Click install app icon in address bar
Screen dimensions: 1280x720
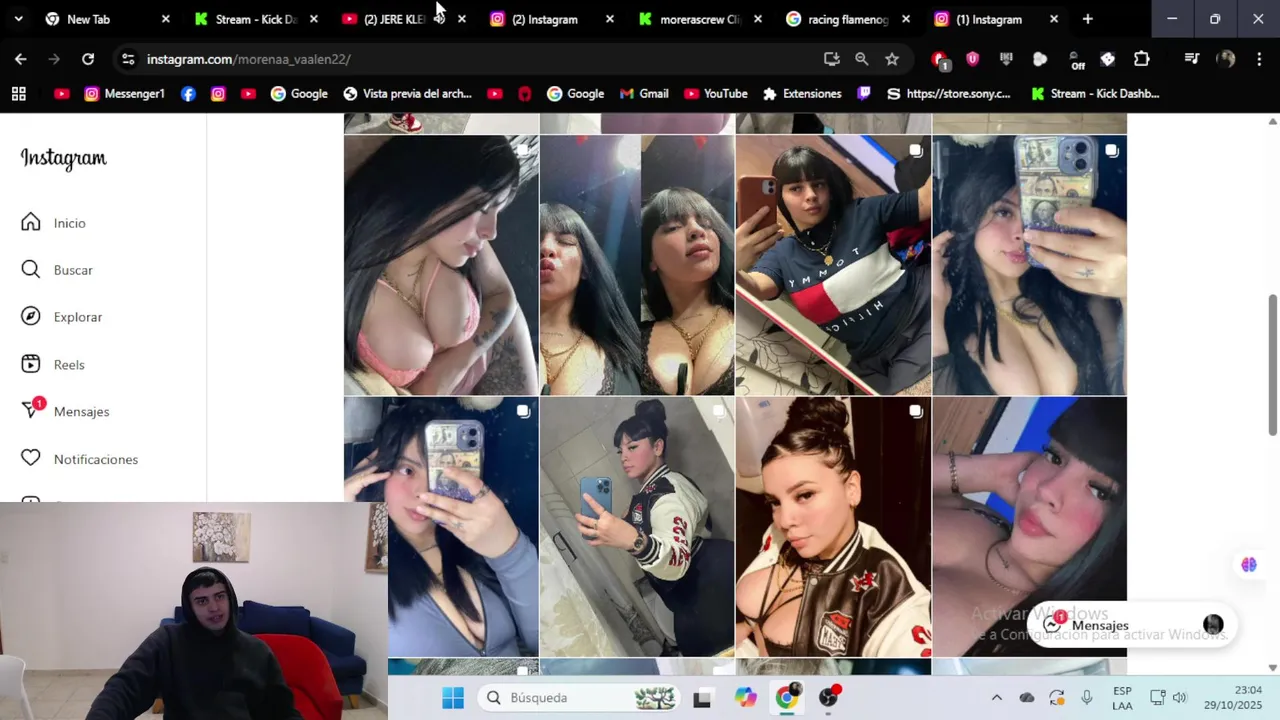tap(831, 59)
